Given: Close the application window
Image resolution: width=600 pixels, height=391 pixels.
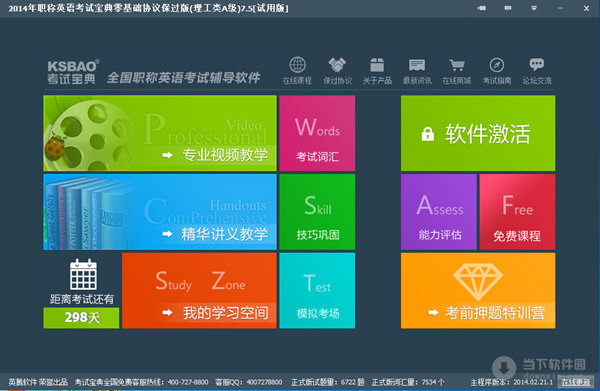Looking at the screenshot, I should tap(586, 8).
